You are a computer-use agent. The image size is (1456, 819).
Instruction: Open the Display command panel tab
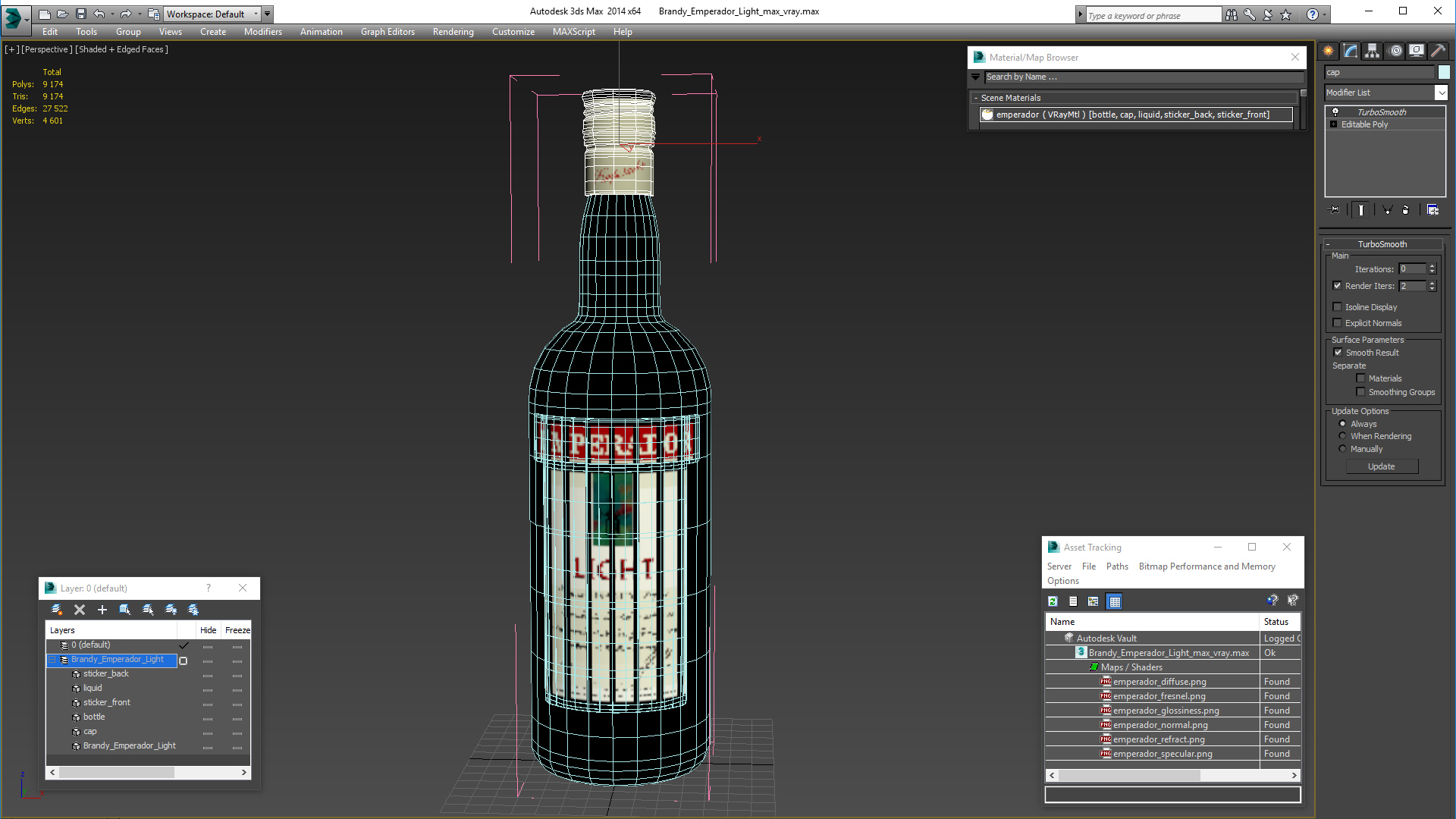tap(1417, 51)
